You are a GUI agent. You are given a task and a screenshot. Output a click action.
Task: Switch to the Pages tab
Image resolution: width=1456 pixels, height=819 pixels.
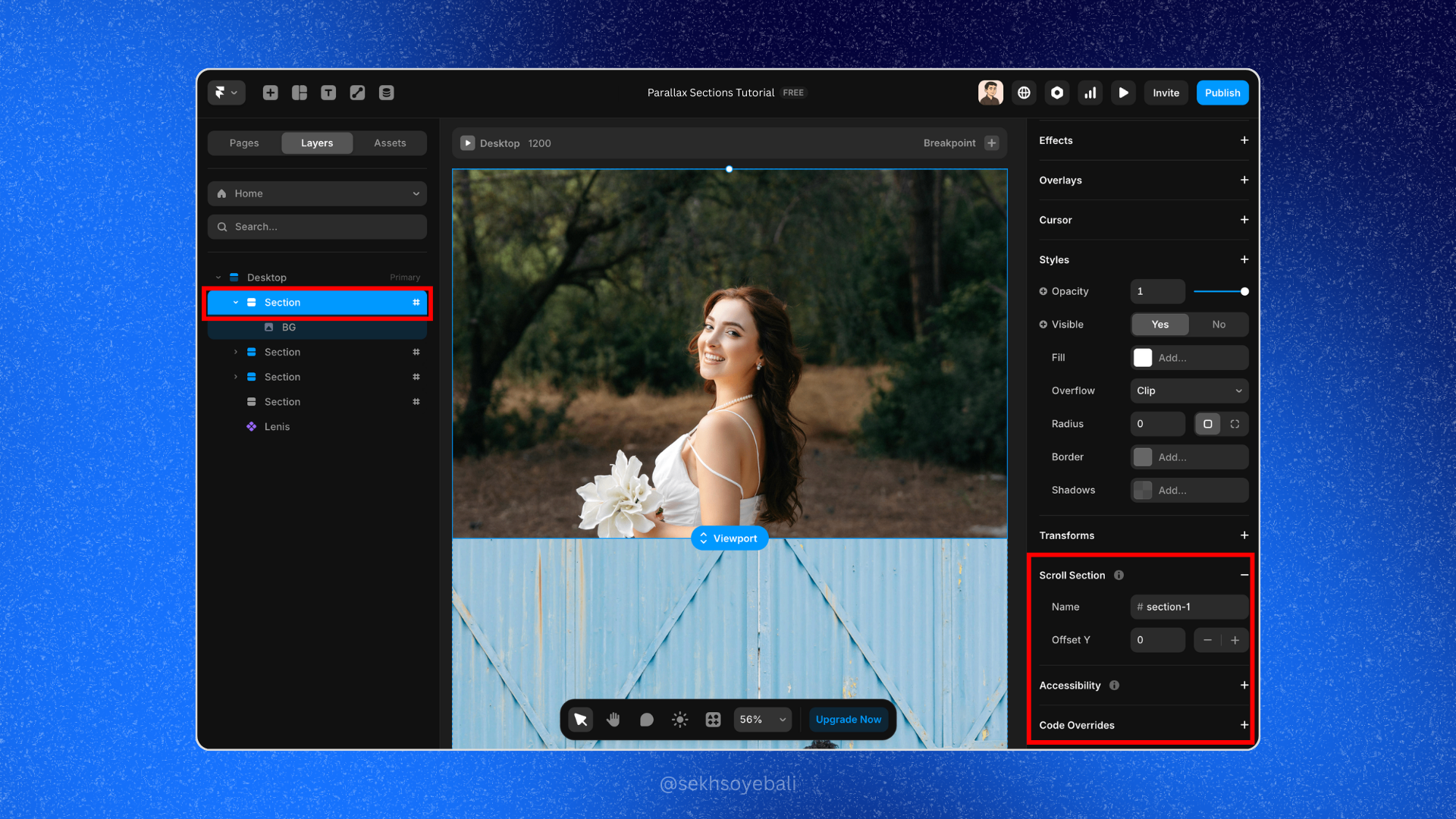pos(244,143)
